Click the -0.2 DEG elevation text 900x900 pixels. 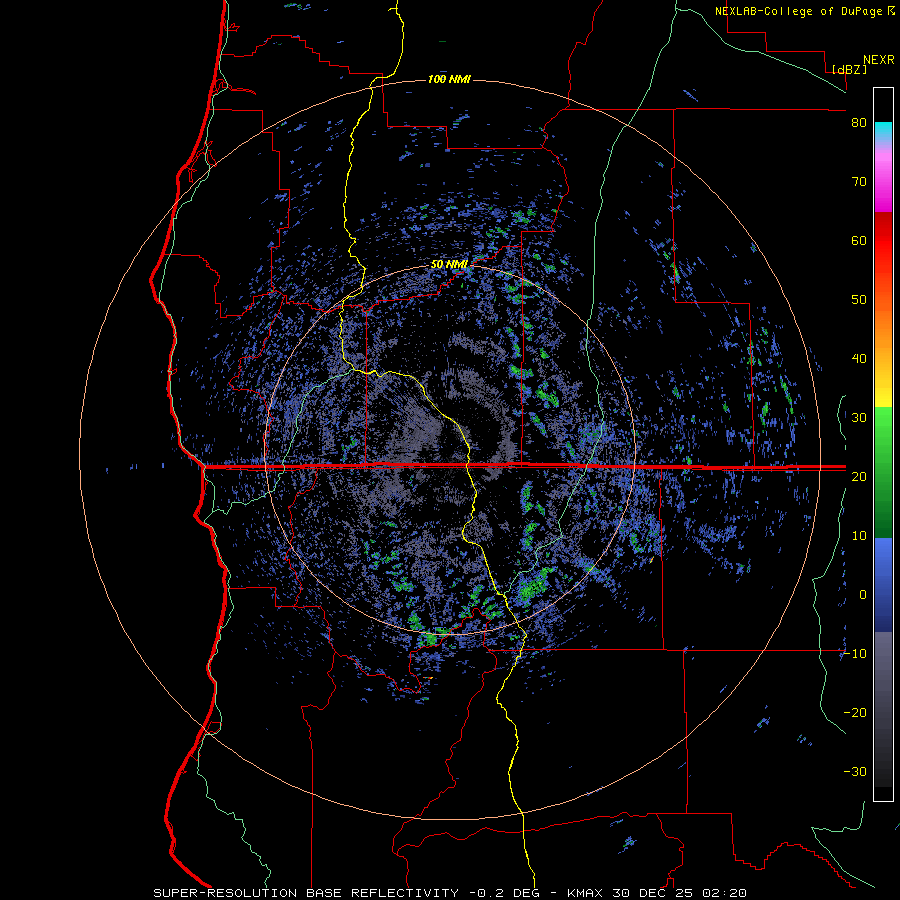506,893
